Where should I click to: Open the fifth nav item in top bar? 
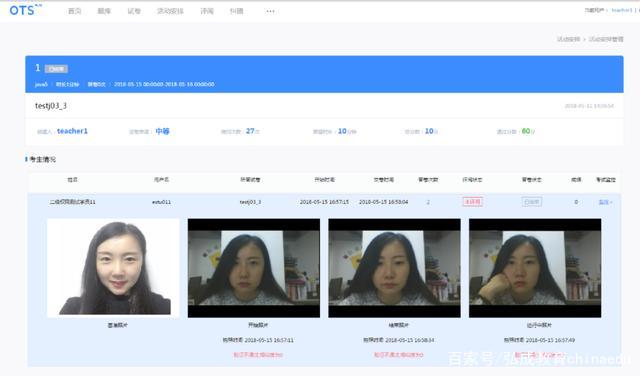tap(207, 11)
